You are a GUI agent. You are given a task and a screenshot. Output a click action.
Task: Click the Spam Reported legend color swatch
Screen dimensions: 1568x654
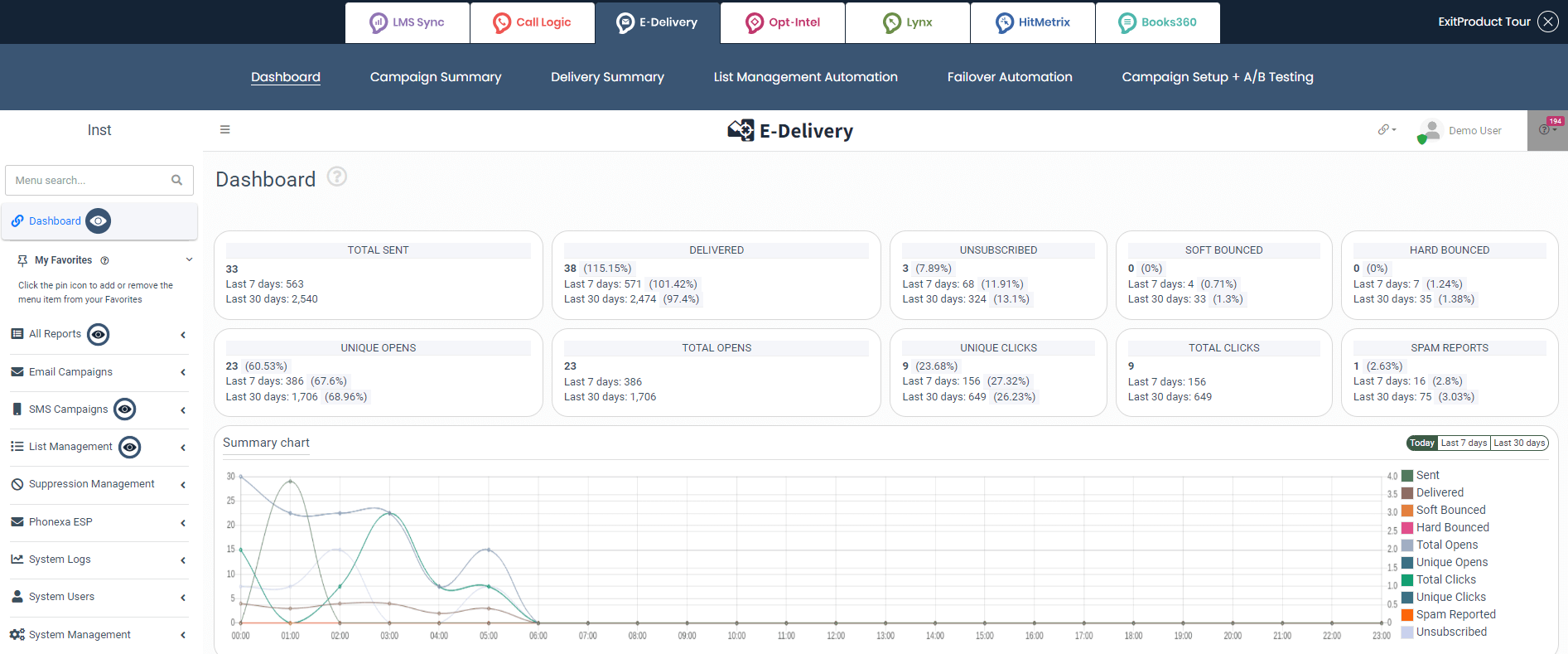pos(1406,614)
